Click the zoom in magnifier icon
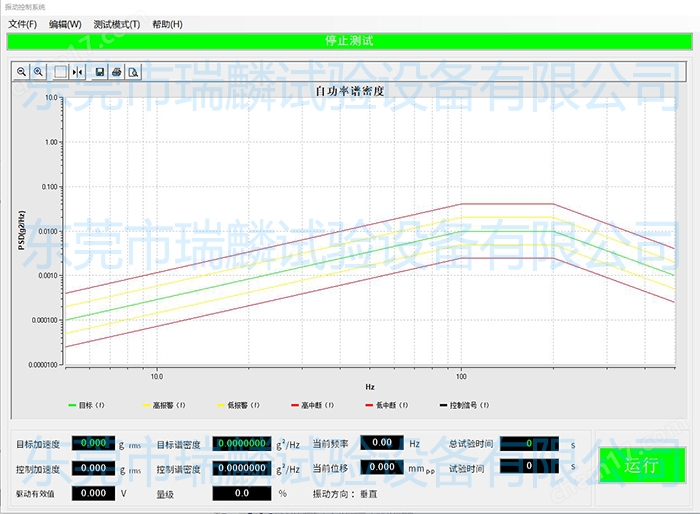Viewport: 700px width, 514px height. (x=39, y=72)
